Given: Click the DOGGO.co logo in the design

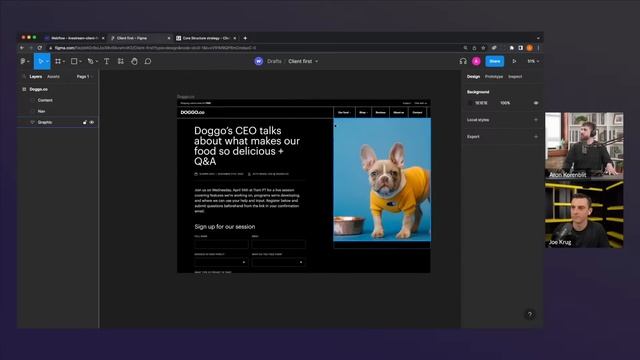Looking at the screenshot, I should (193, 112).
